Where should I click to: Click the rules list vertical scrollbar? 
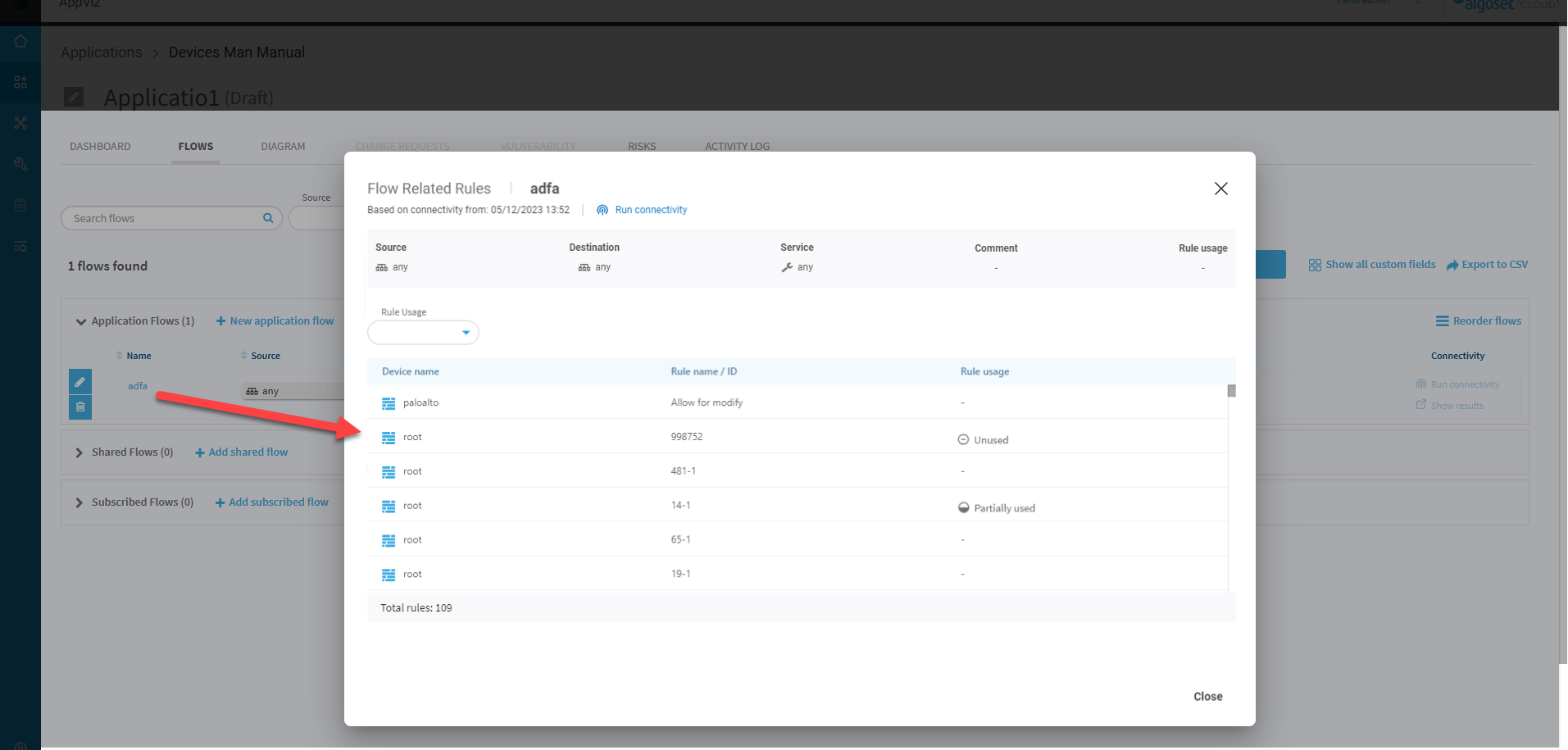coord(1231,391)
